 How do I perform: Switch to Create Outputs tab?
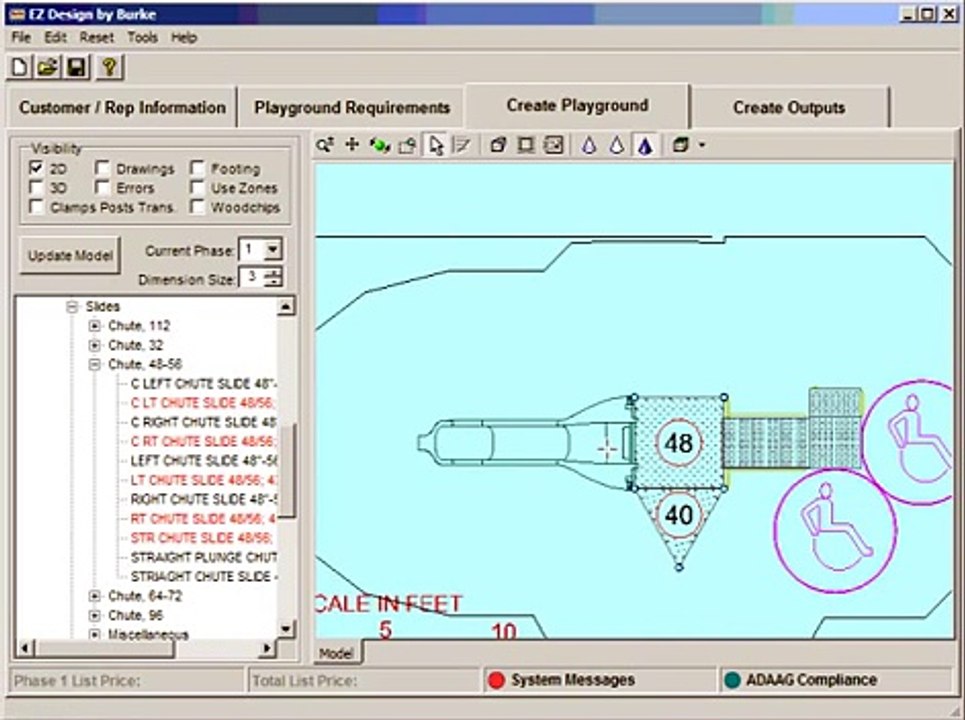pyautogui.click(x=789, y=108)
